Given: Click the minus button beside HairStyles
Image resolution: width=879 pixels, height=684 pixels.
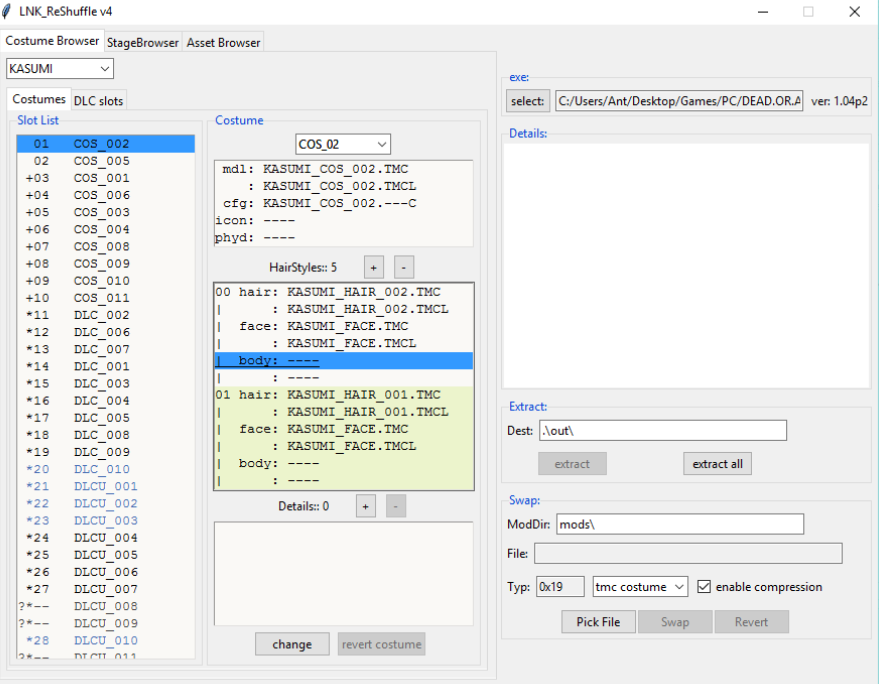Looking at the screenshot, I should tap(404, 267).
